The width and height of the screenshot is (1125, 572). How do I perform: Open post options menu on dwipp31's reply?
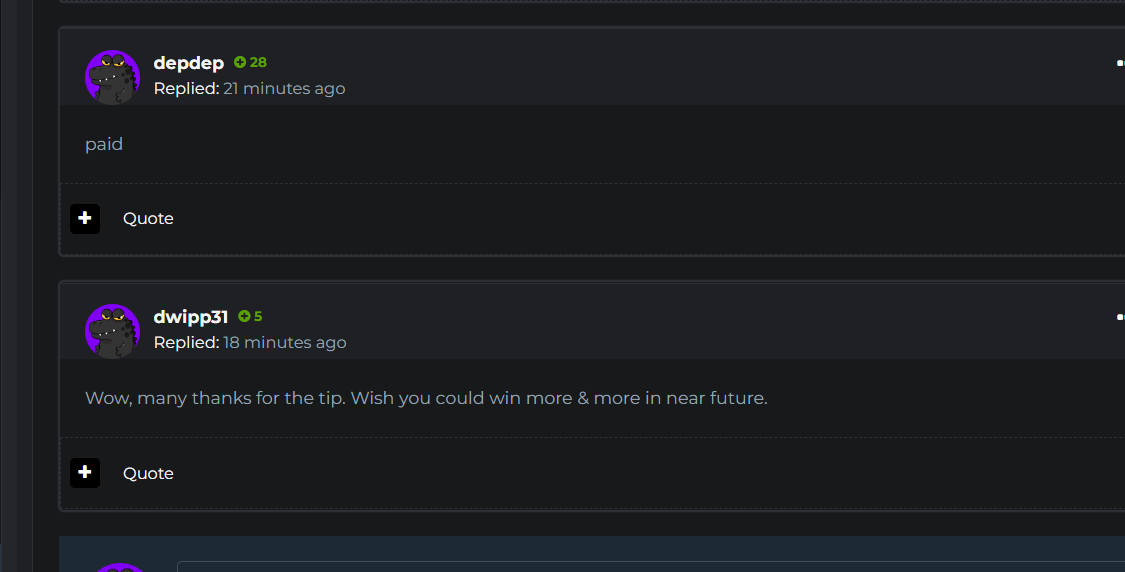click(1119, 317)
